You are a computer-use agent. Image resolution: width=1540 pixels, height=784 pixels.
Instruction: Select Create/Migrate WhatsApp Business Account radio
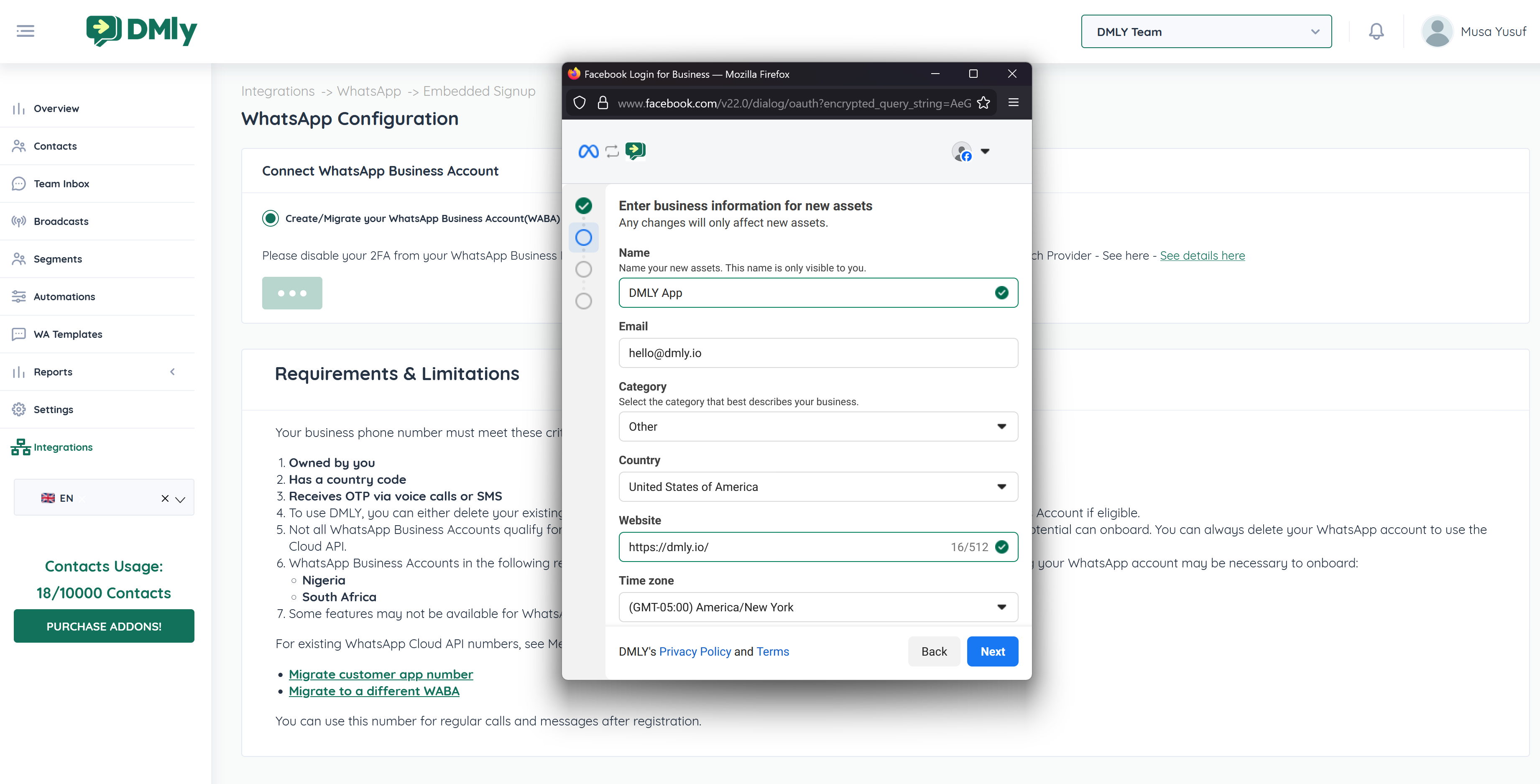click(270, 218)
